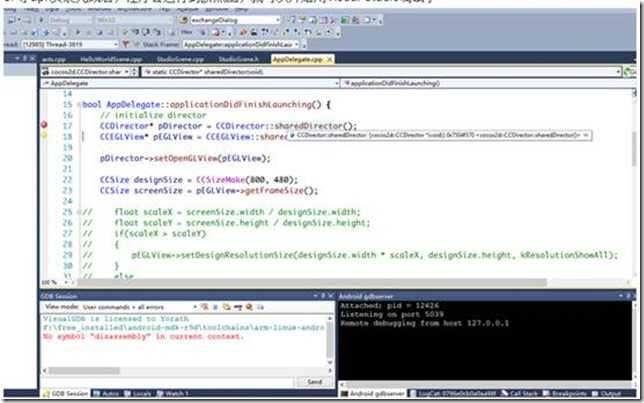Collapse the applicationDidFinishLaunching function at line 15
The height and width of the screenshot is (403, 644).
tap(78, 105)
